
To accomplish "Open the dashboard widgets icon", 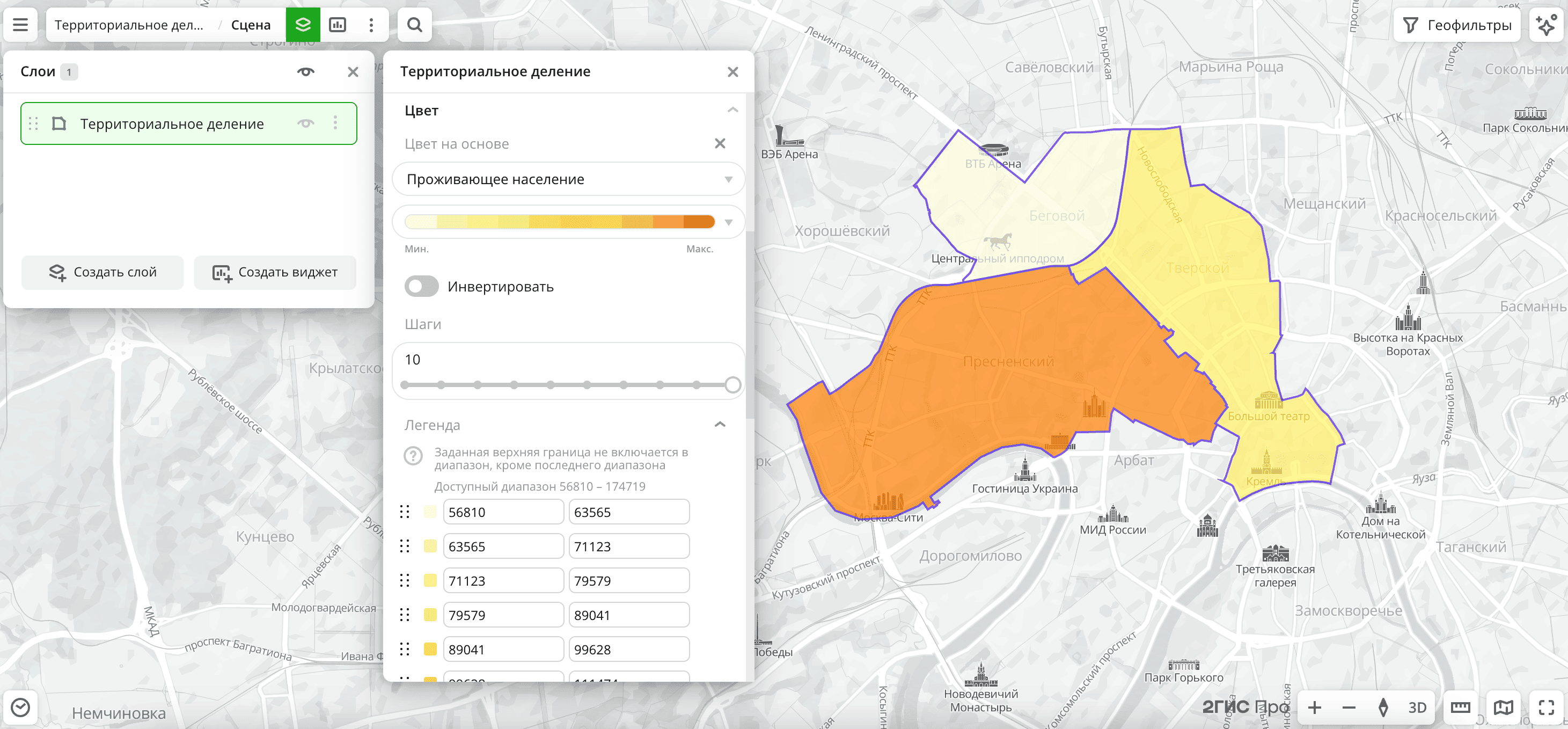I will coord(337,25).
